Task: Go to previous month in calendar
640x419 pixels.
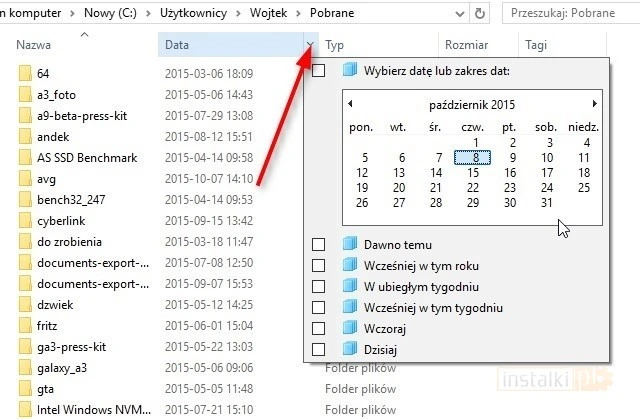Action: click(350, 104)
